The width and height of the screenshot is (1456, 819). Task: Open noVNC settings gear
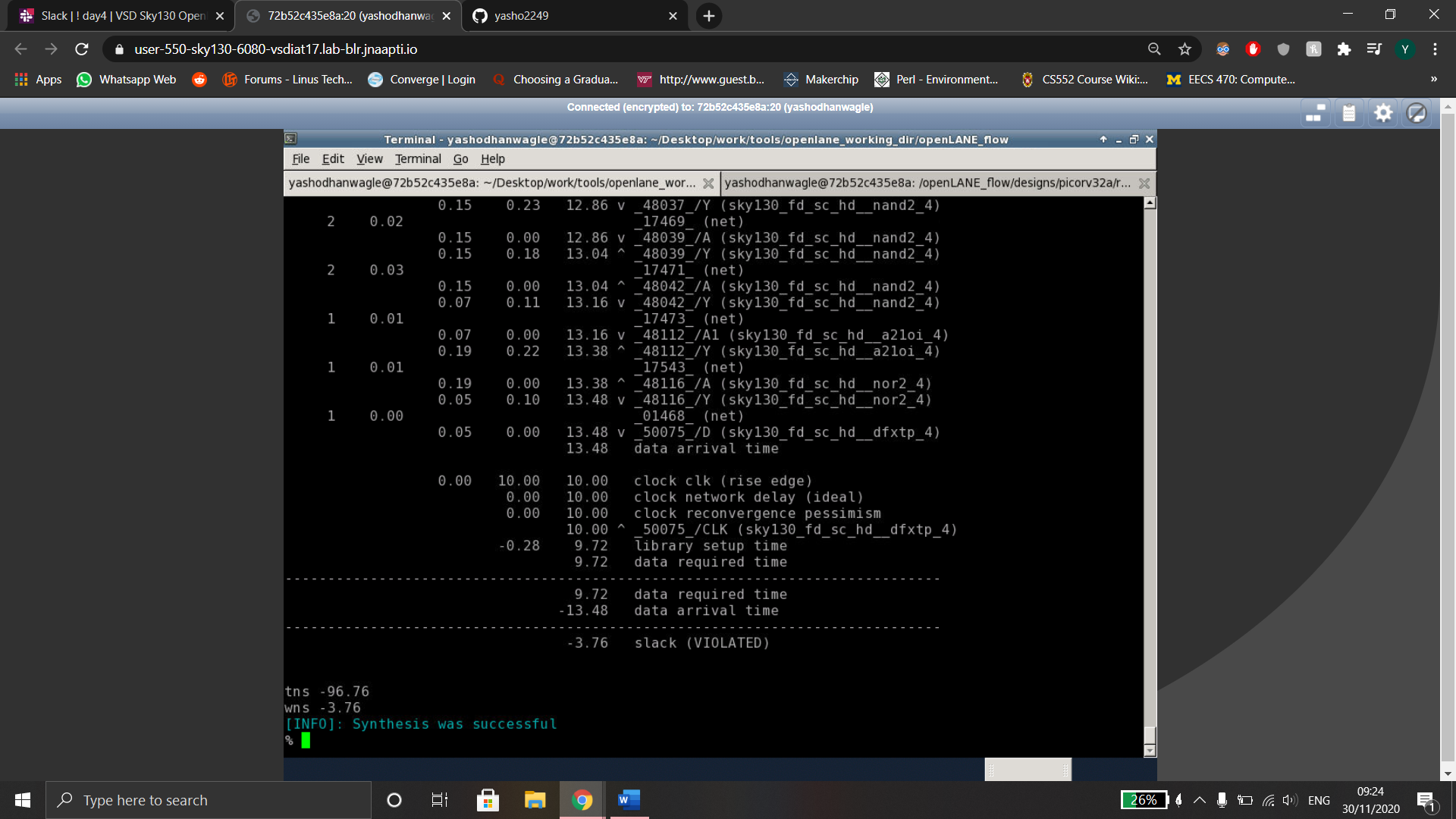pyautogui.click(x=1383, y=114)
